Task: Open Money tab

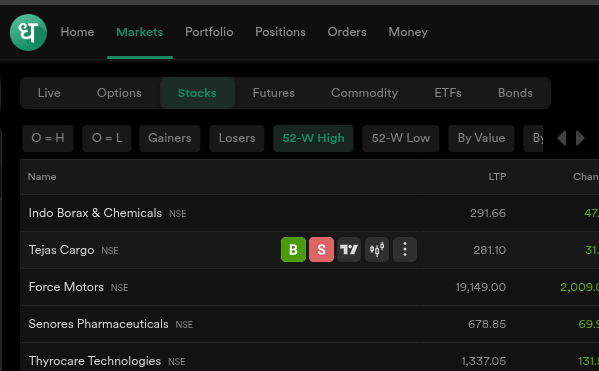Action: click(x=408, y=32)
